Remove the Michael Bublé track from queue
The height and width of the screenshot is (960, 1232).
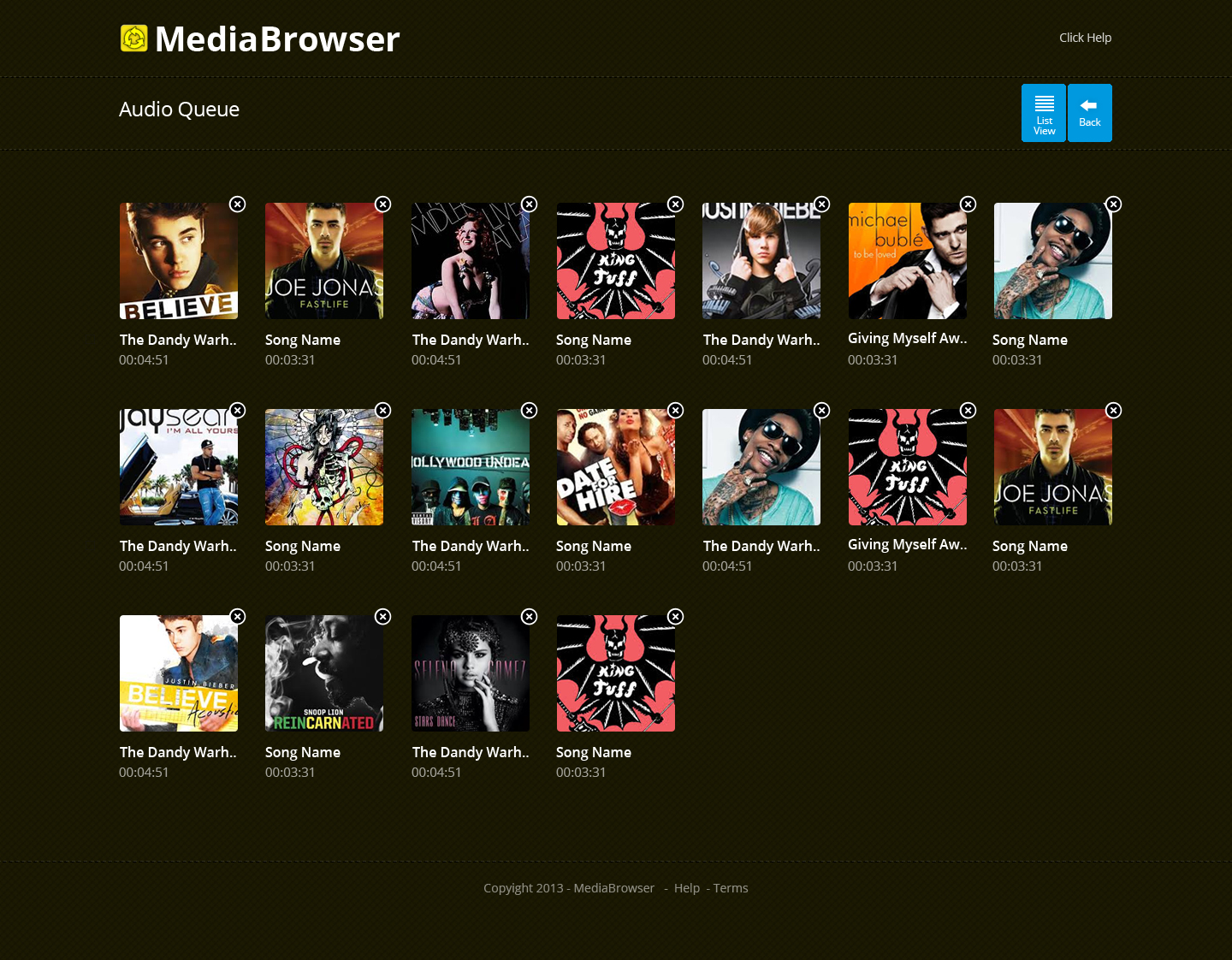coord(968,204)
